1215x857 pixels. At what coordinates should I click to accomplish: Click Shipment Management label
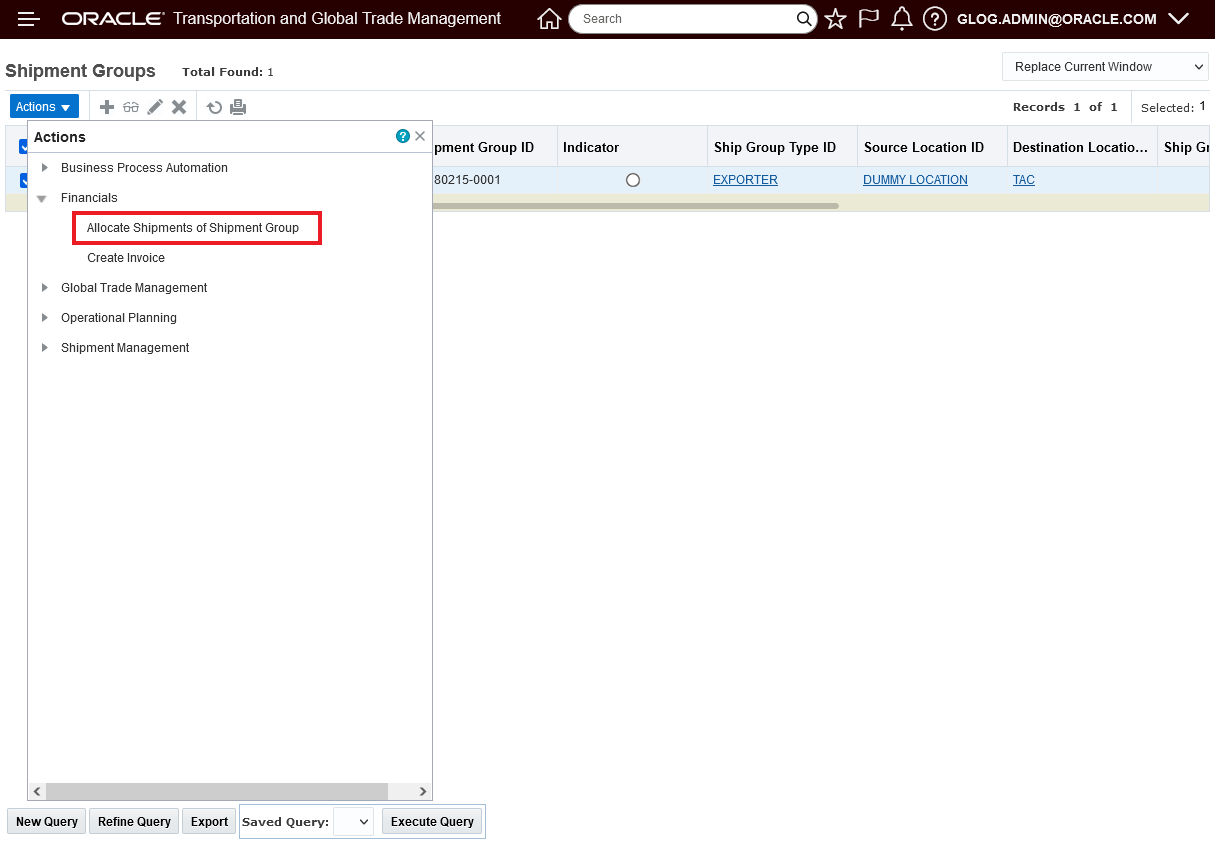(125, 348)
